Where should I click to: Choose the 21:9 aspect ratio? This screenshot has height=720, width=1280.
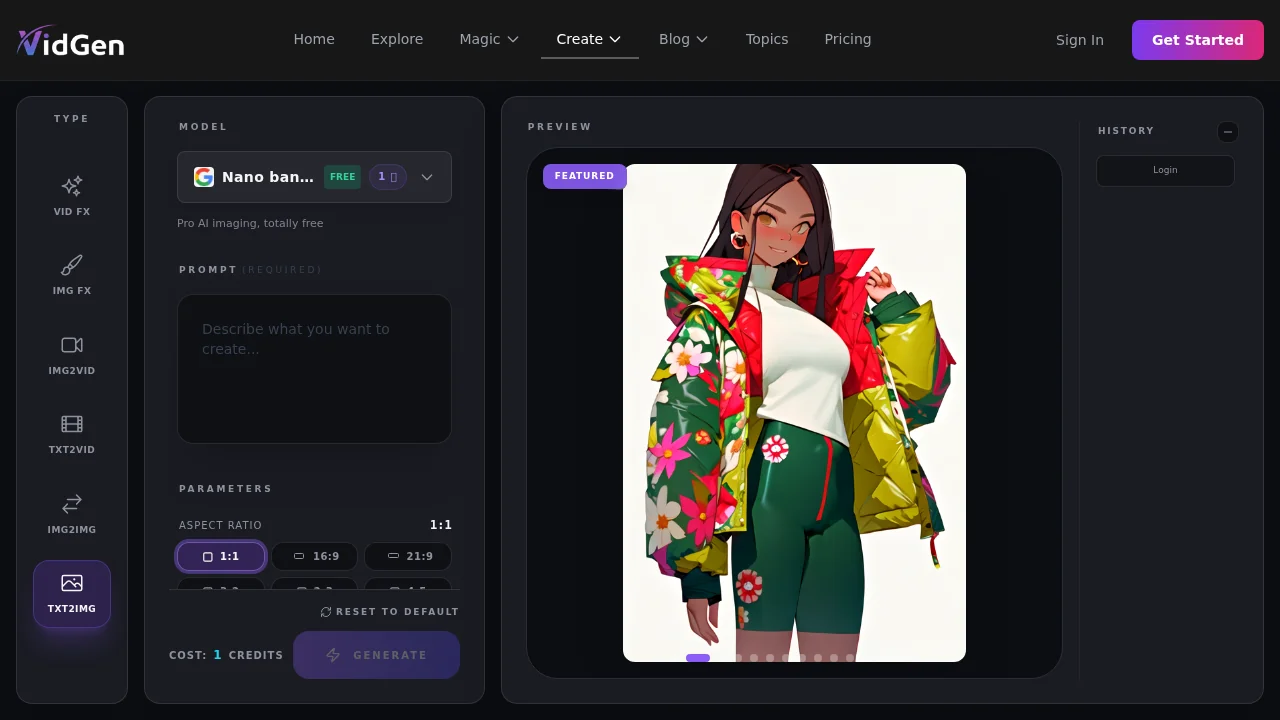tap(408, 556)
